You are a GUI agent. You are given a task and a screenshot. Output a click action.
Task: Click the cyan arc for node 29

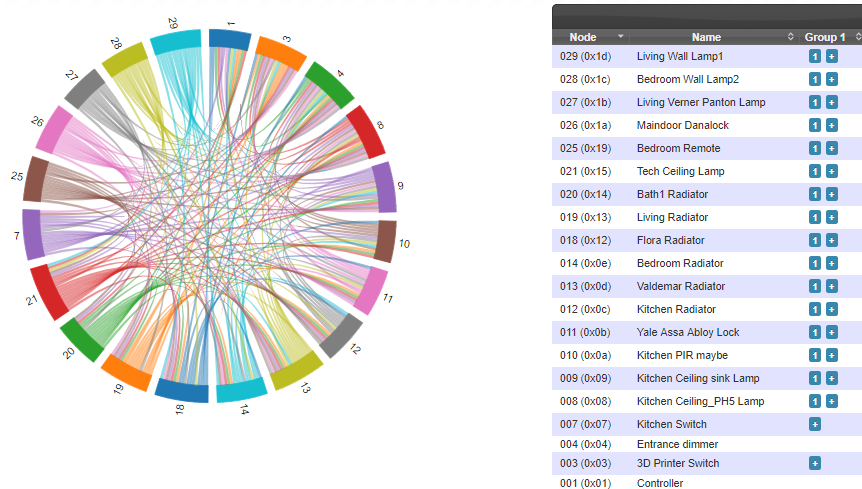(x=176, y=43)
